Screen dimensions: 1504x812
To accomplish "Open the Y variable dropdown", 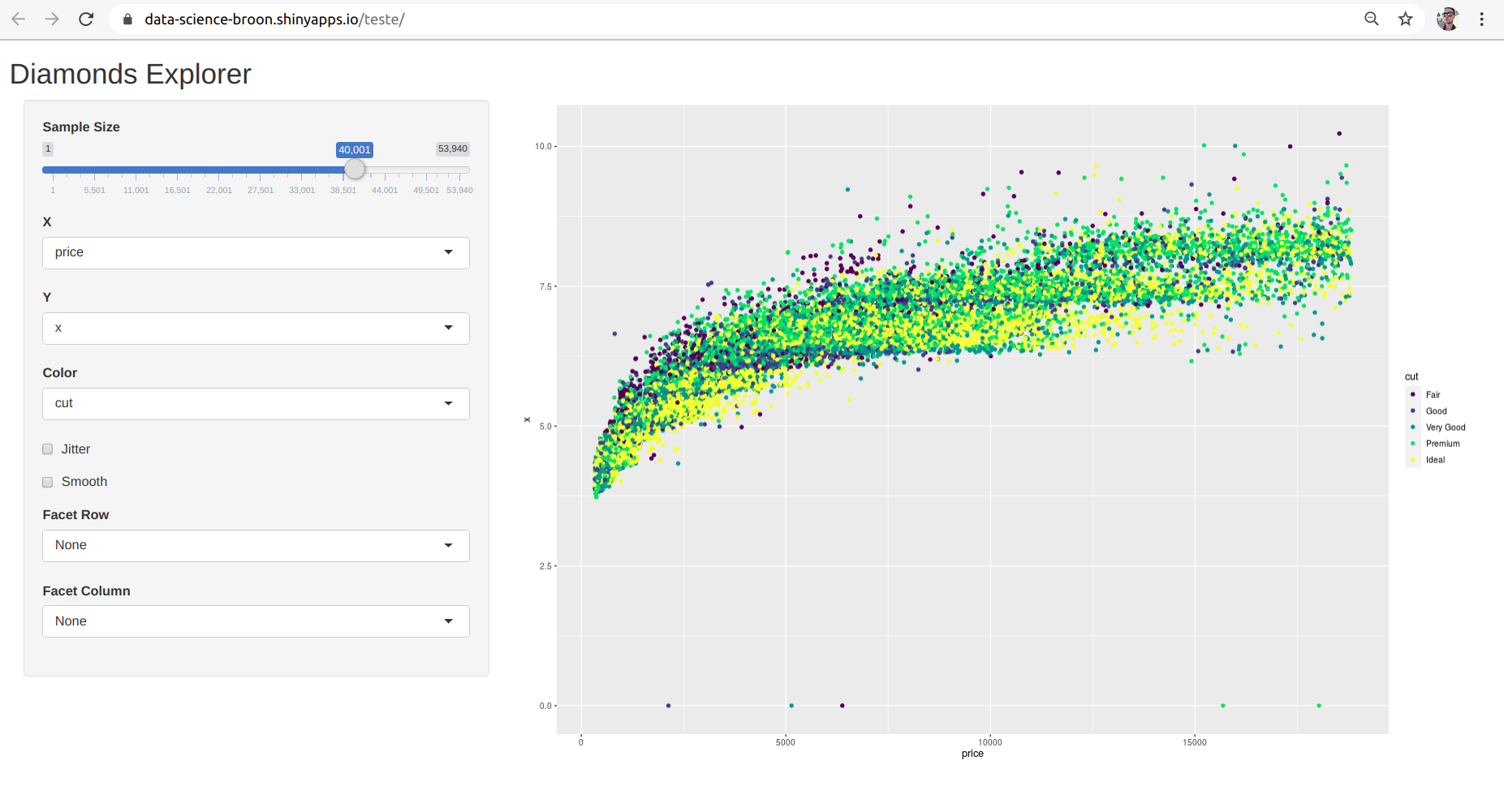I will click(256, 328).
